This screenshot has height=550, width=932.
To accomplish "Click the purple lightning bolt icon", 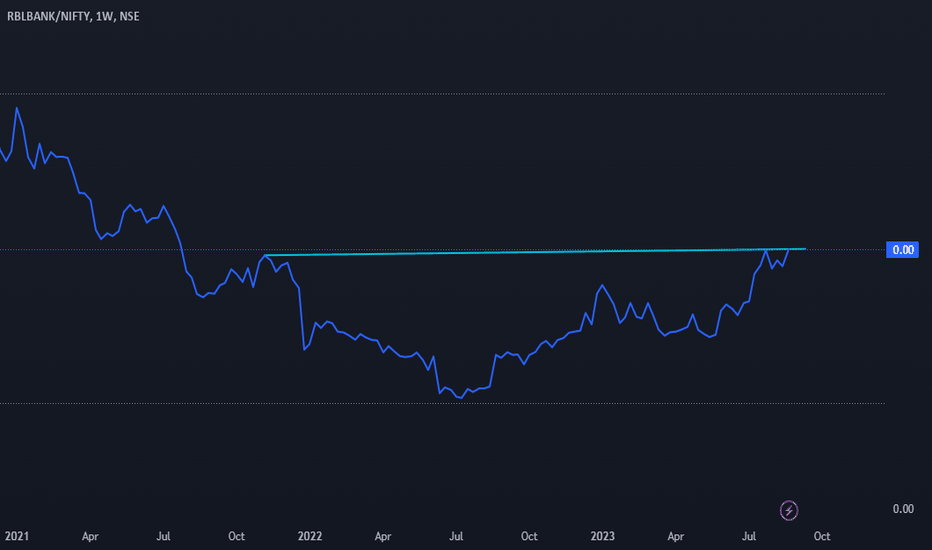I will tap(789, 510).
